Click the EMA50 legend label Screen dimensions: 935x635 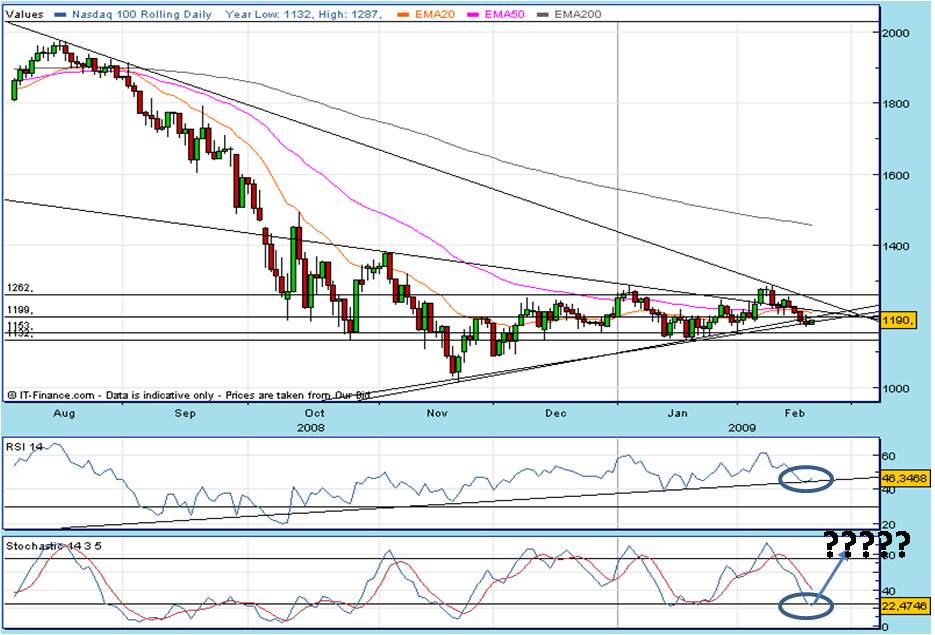coord(504,14)
